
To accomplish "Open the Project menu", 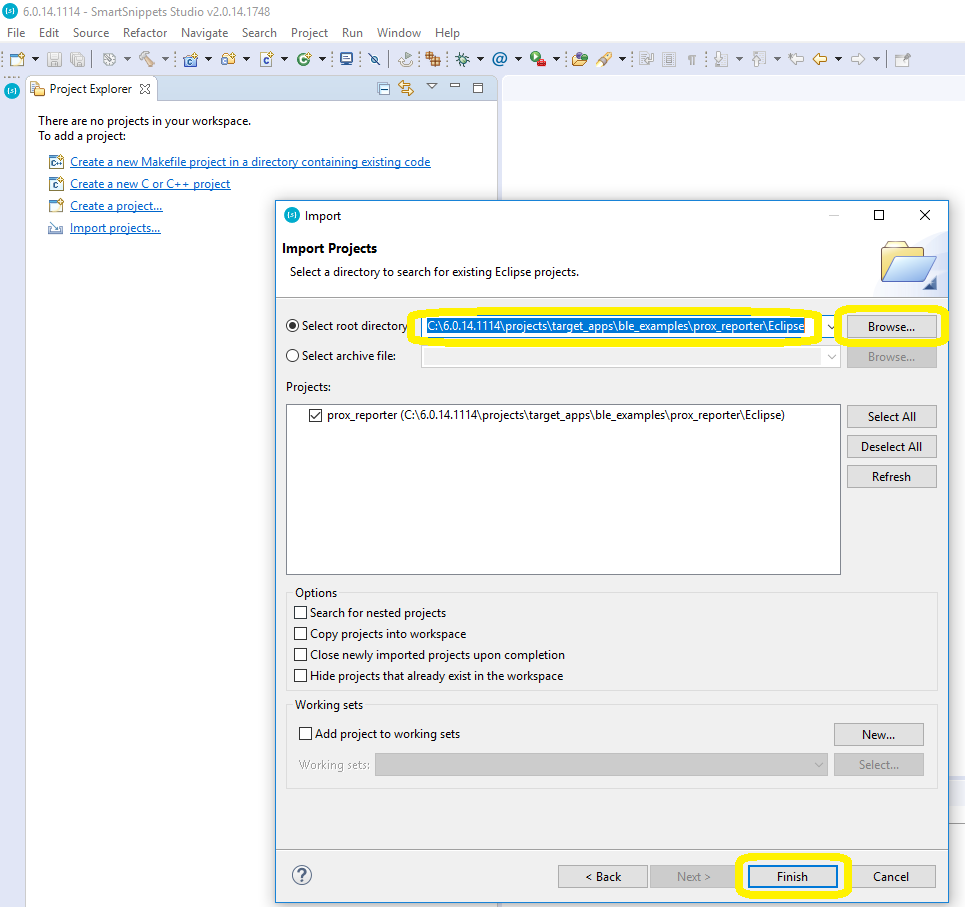I will tap(309, 33).
